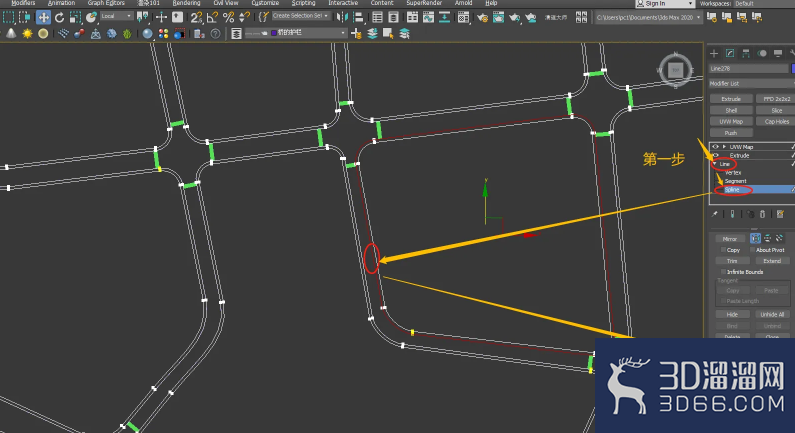
Task: Open the project path dropdown
Action: click(x=648, y=17)
